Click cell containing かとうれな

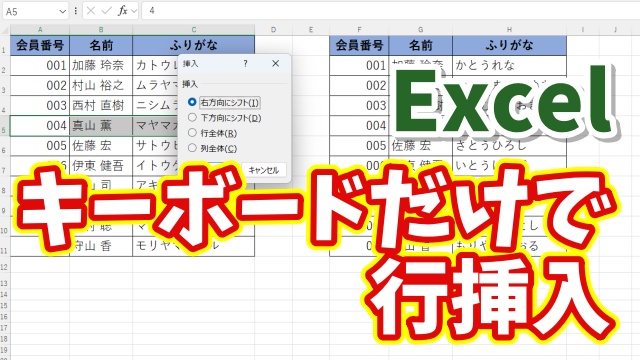point(509,65)
